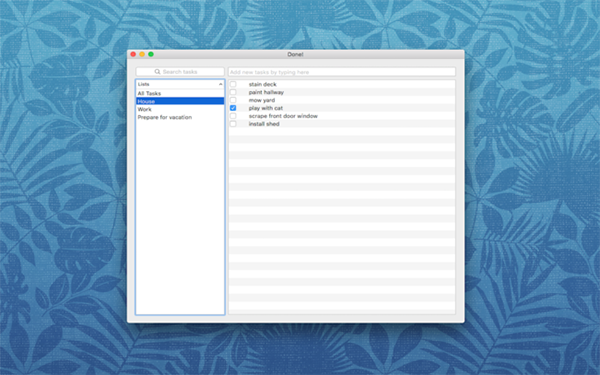The width and height of the screenshot is (600, 375).
Task: Click the Lists column header
Action: 180,84
